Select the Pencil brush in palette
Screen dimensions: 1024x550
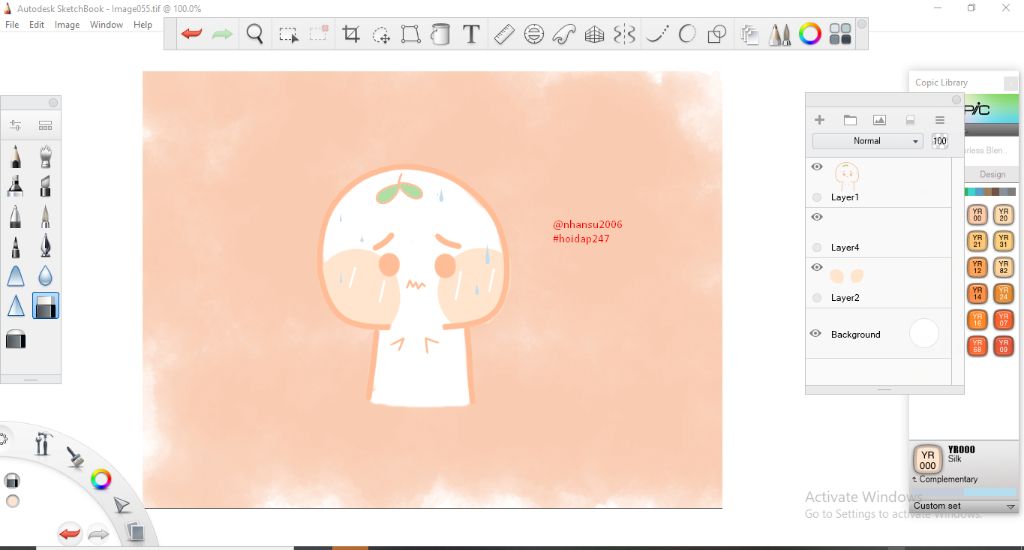(16, 157)
